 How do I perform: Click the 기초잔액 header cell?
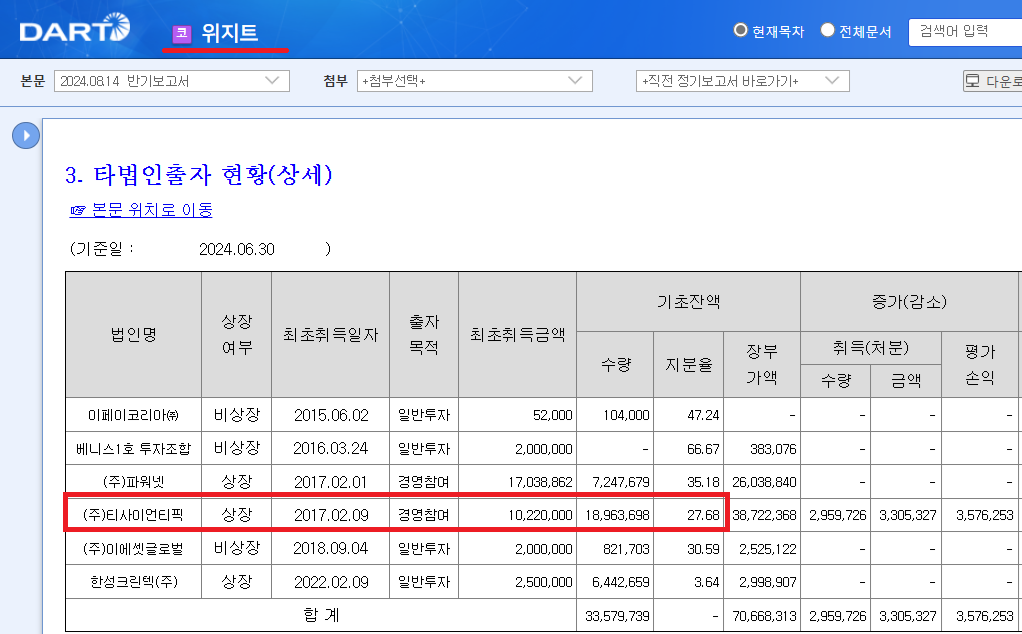[688, 302]
